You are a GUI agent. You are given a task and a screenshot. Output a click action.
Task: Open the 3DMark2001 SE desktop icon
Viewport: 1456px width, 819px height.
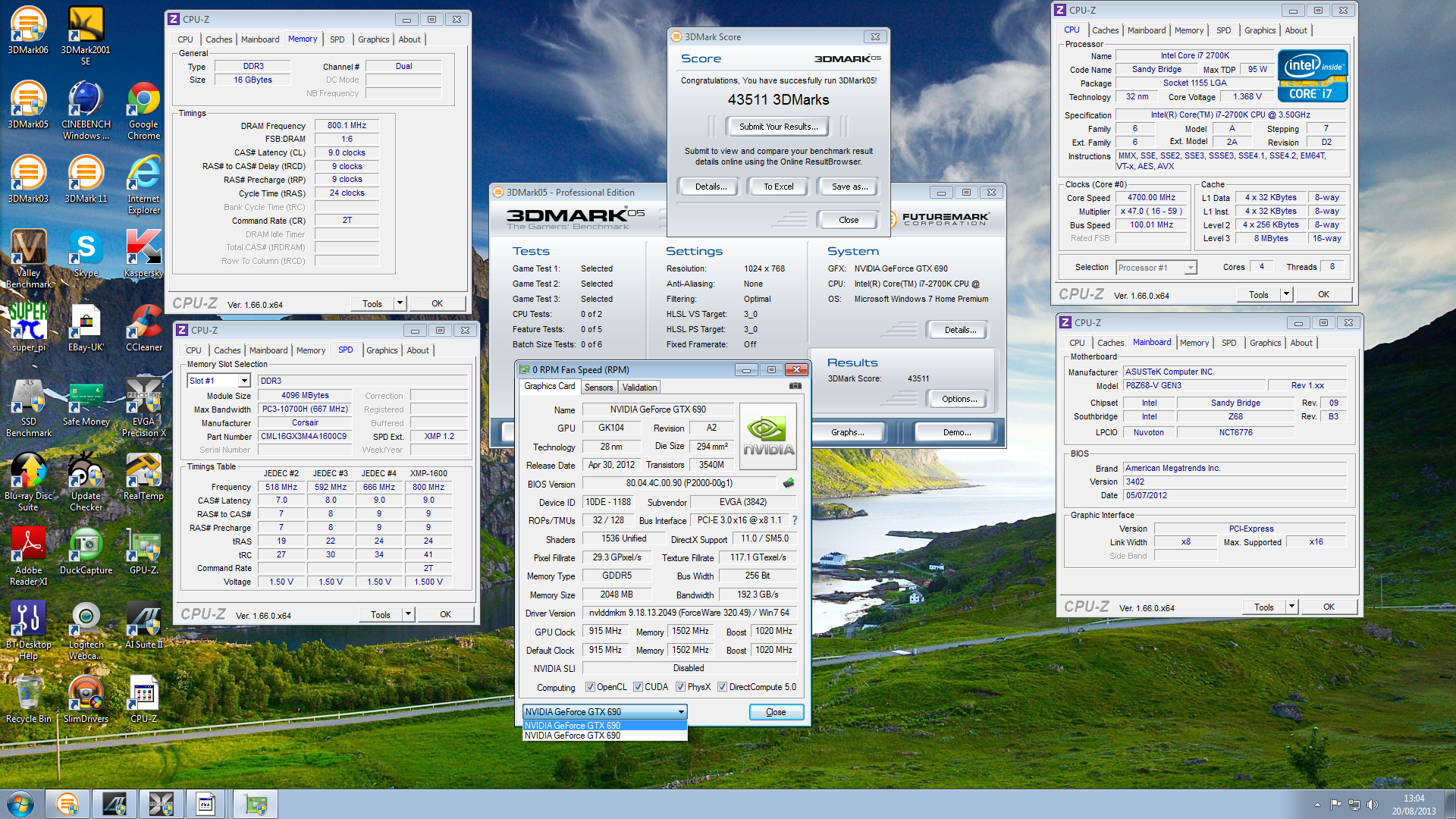tap(86, 36)
